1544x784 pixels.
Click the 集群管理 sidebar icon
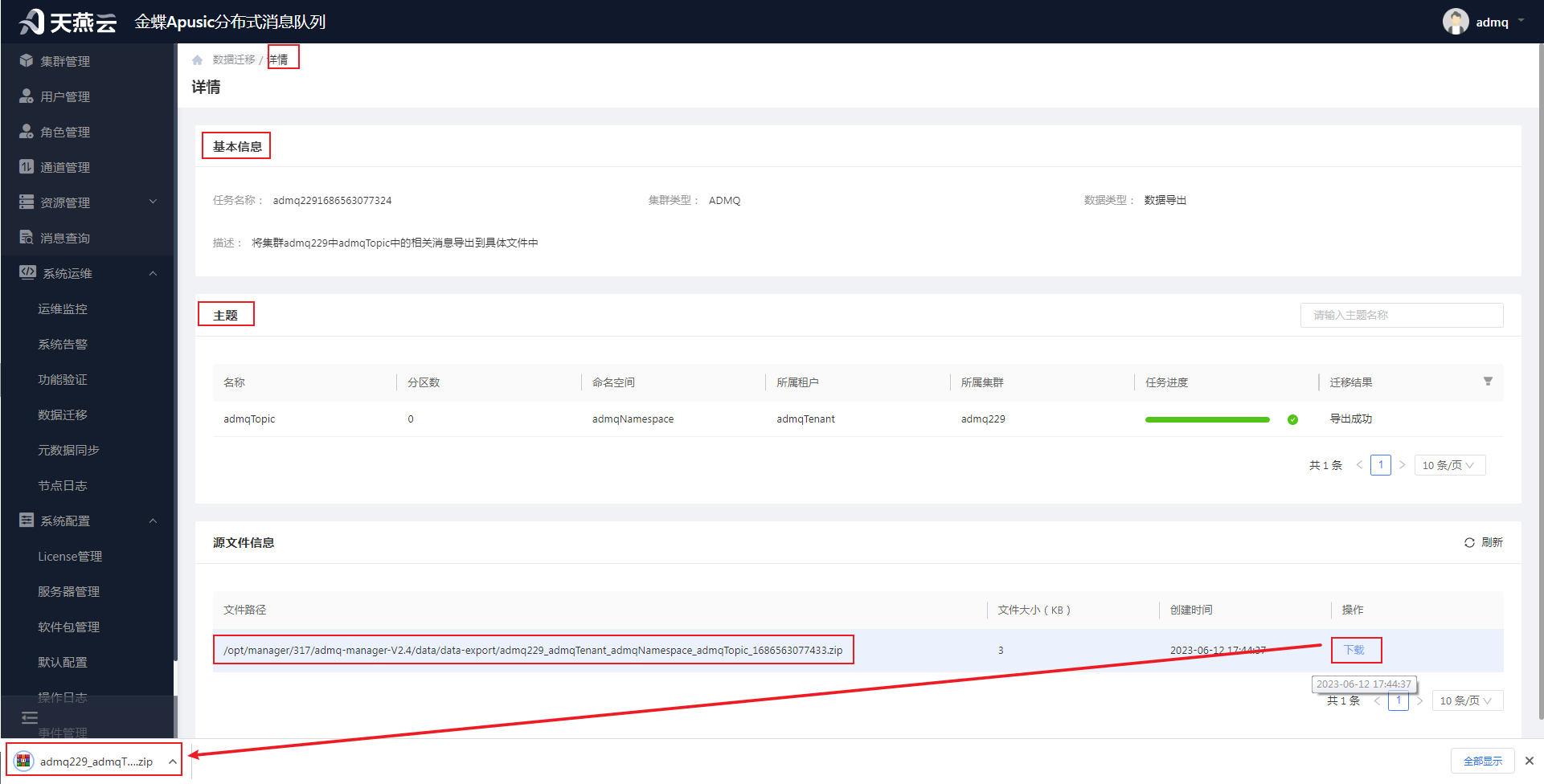(x=27, y=61)
